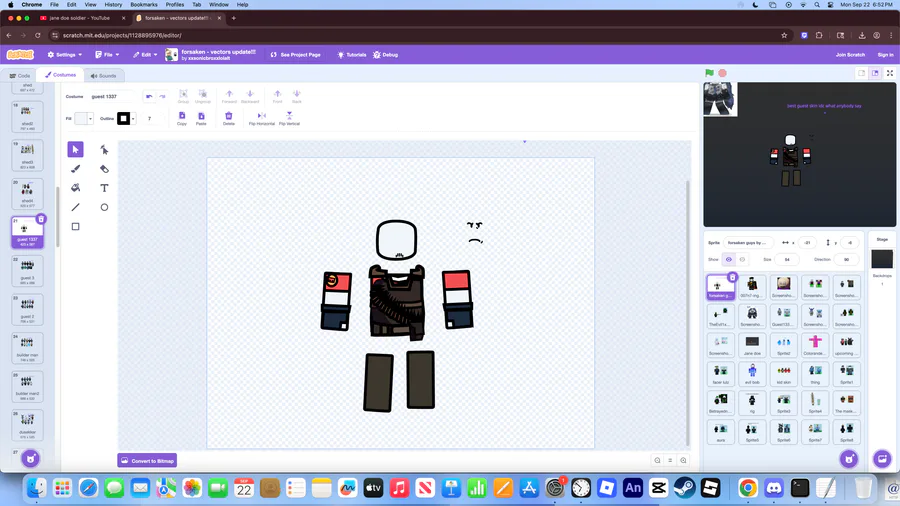Viewport: 900px width, 506px height.
Task: Click the Ungroup icon
Action: click(x=203, y=94)
